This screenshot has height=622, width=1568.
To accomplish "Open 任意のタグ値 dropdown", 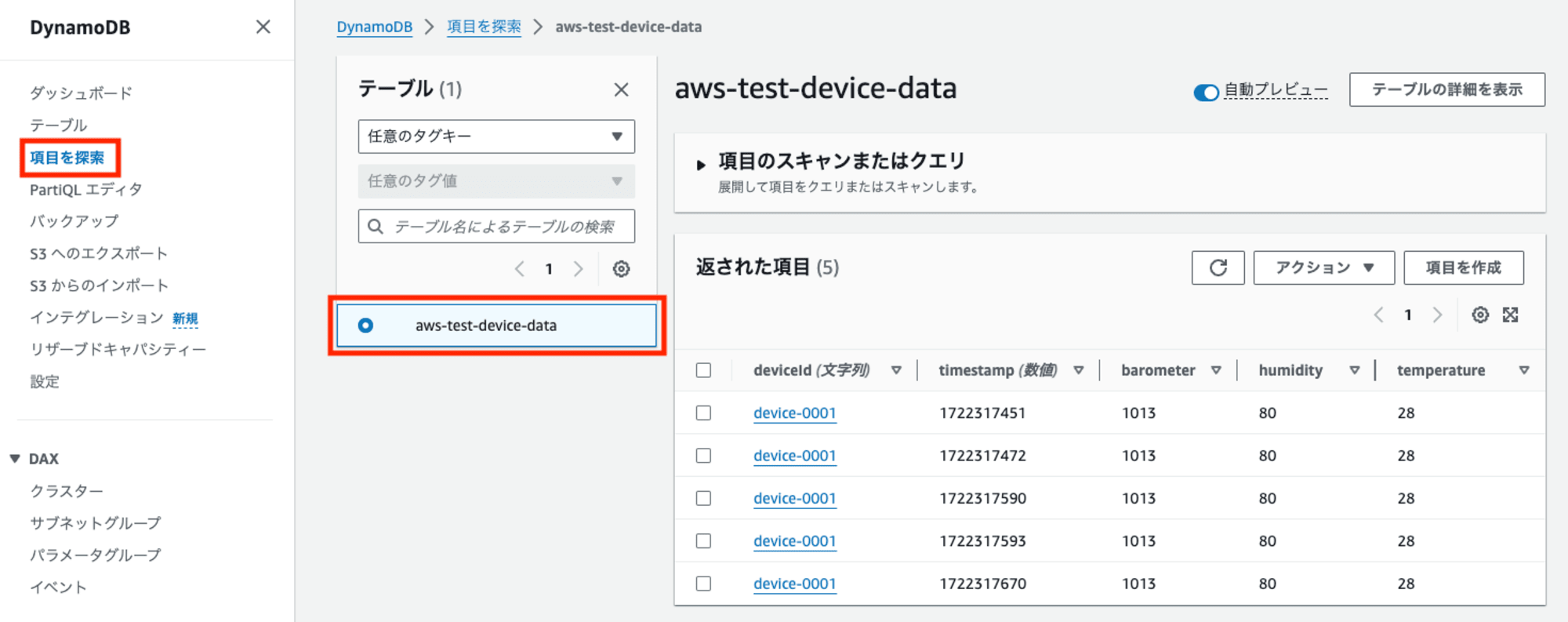I will [496, 181].
